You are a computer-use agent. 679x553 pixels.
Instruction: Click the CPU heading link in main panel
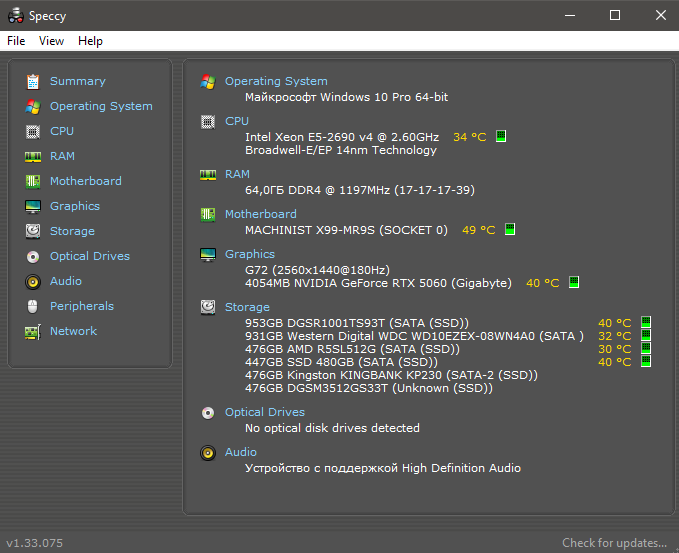[x=237, y=121]
